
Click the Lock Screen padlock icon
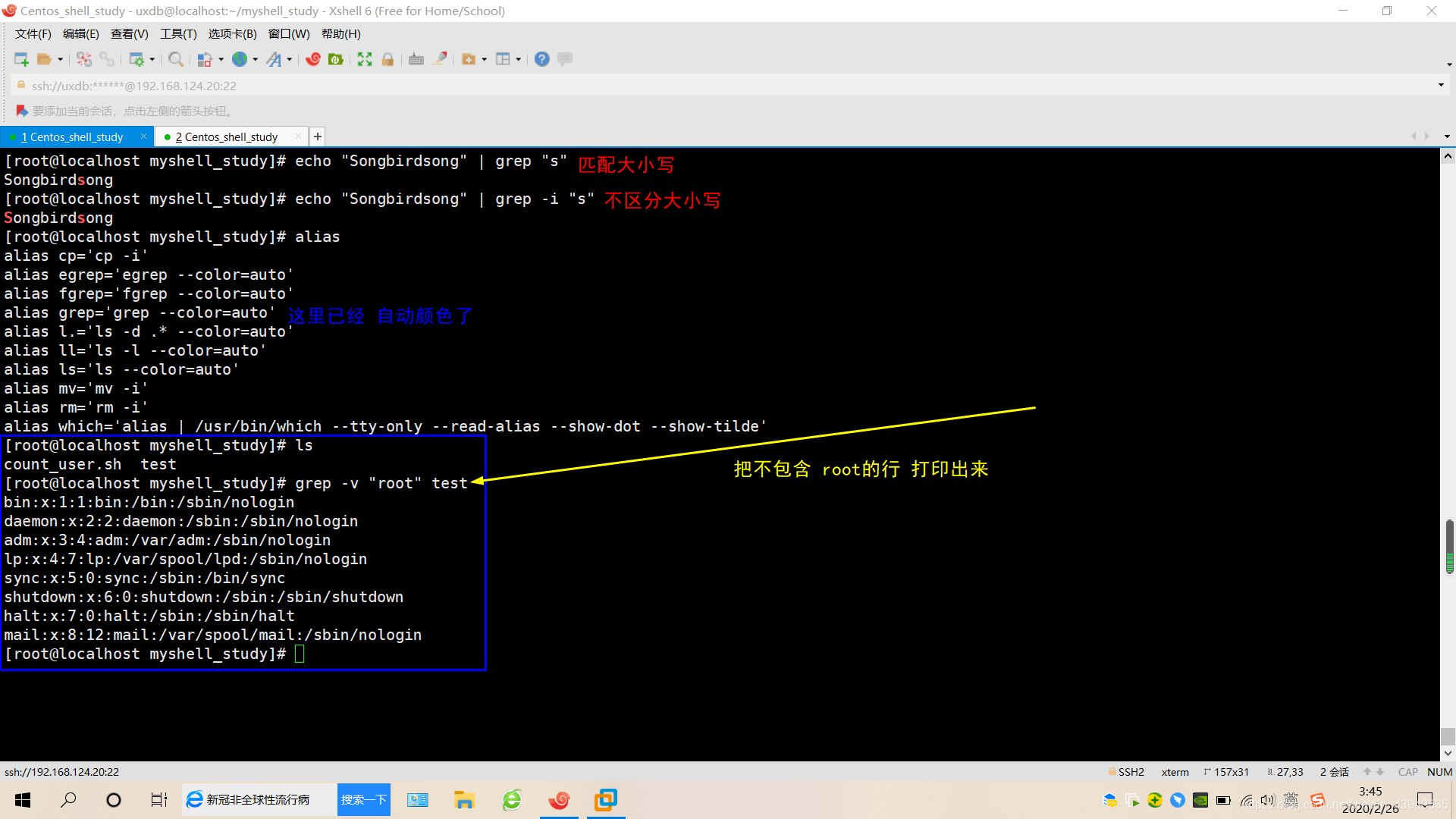[x=388, y=59]
